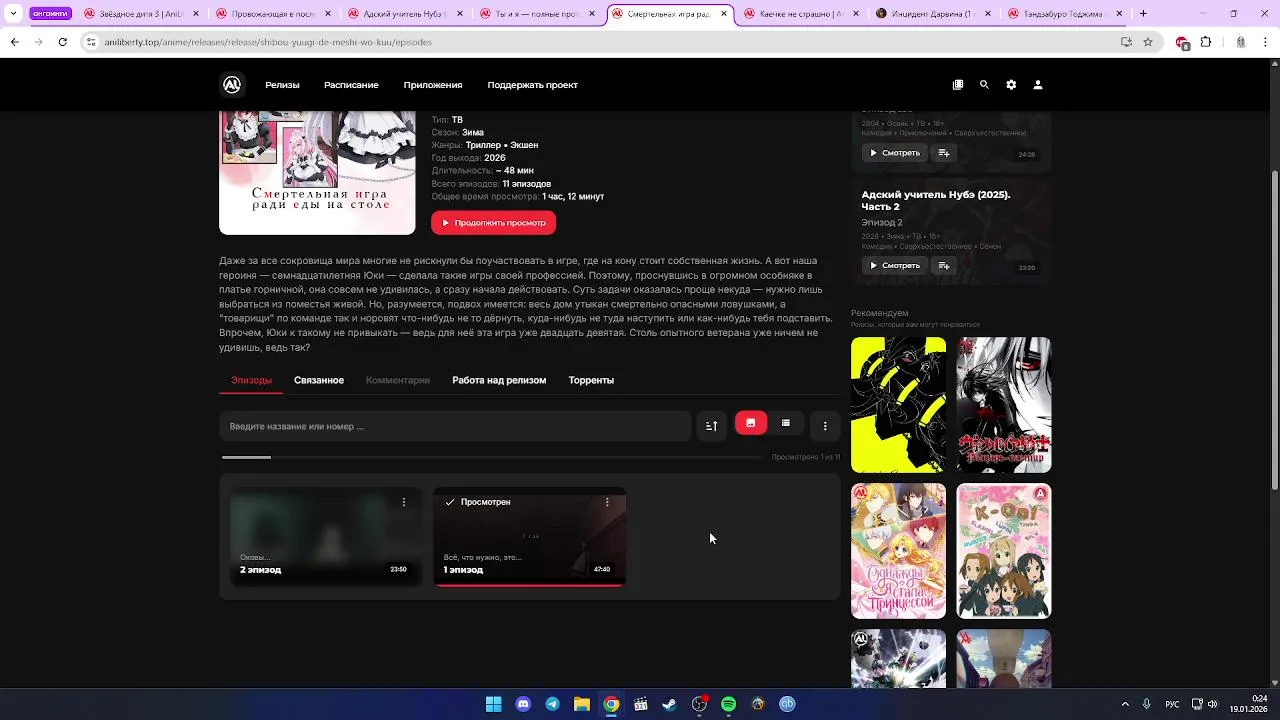Viewport: 1280px width, 720px height.
Task: Switch to the Торренты tab
Action: click(x=591, y=380)
